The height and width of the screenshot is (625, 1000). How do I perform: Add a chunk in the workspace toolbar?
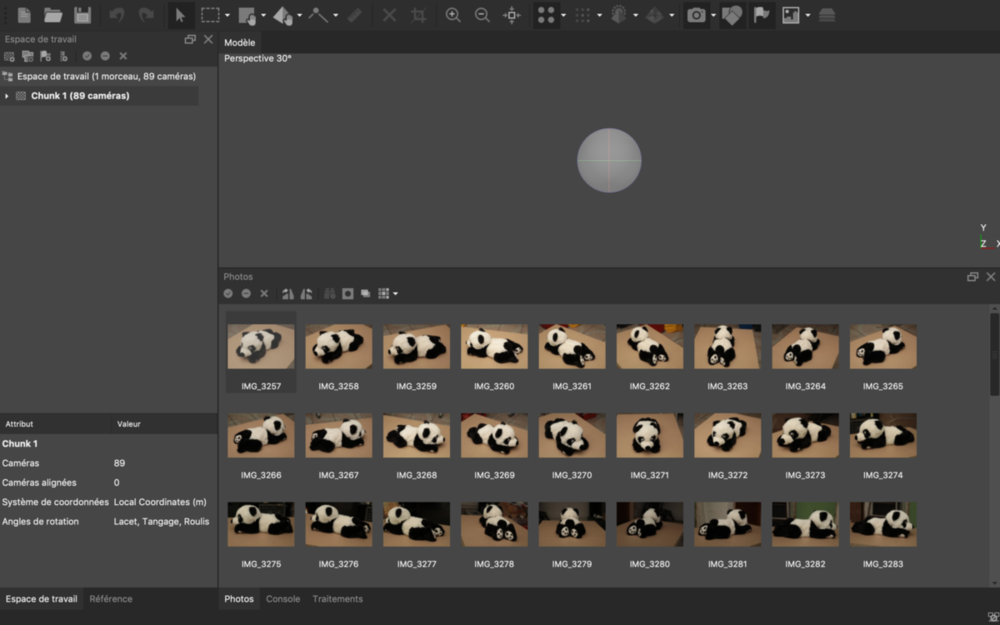coord(9,56)
